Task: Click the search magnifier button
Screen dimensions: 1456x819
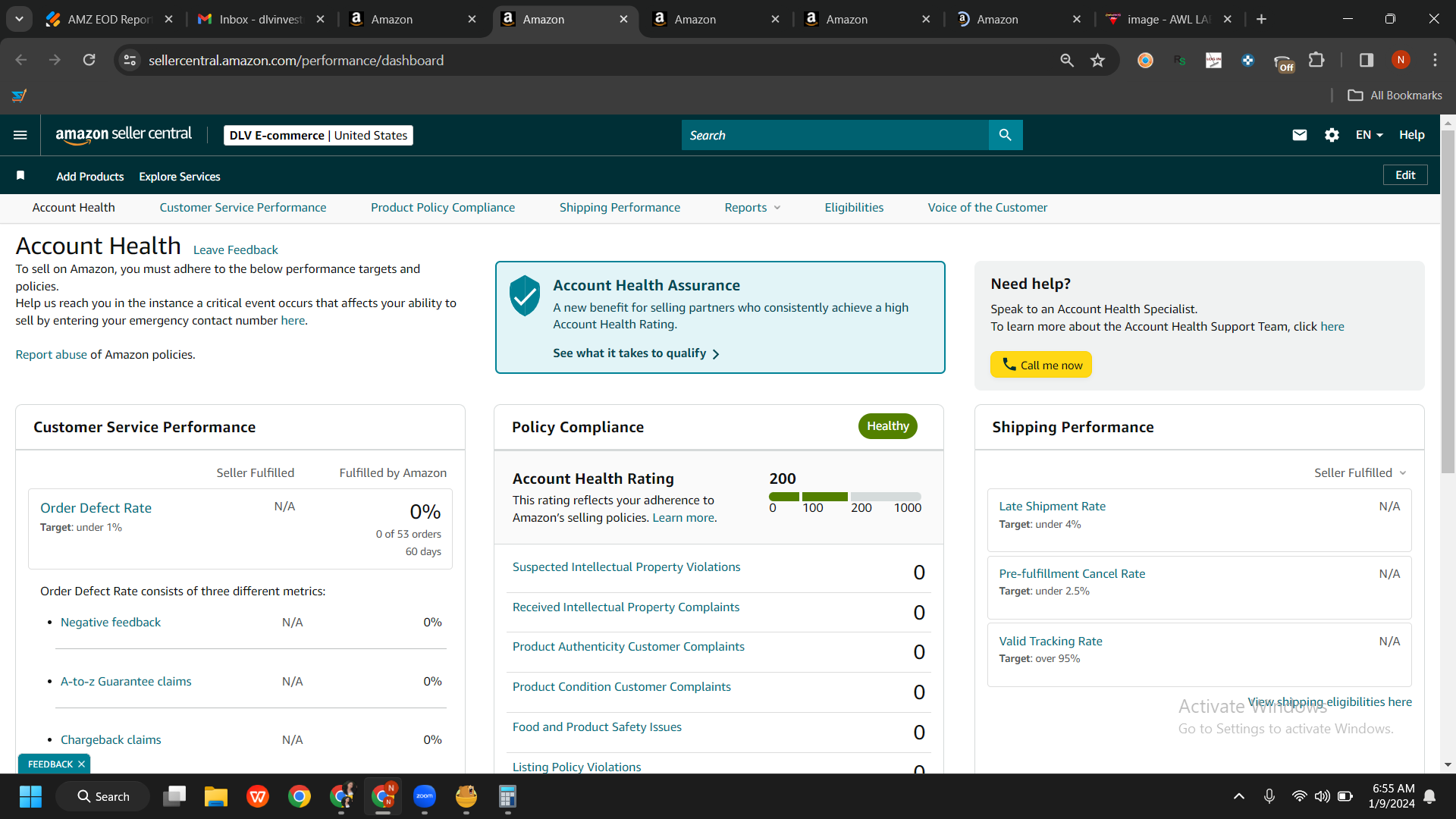Action: (x=1006, y=135)
